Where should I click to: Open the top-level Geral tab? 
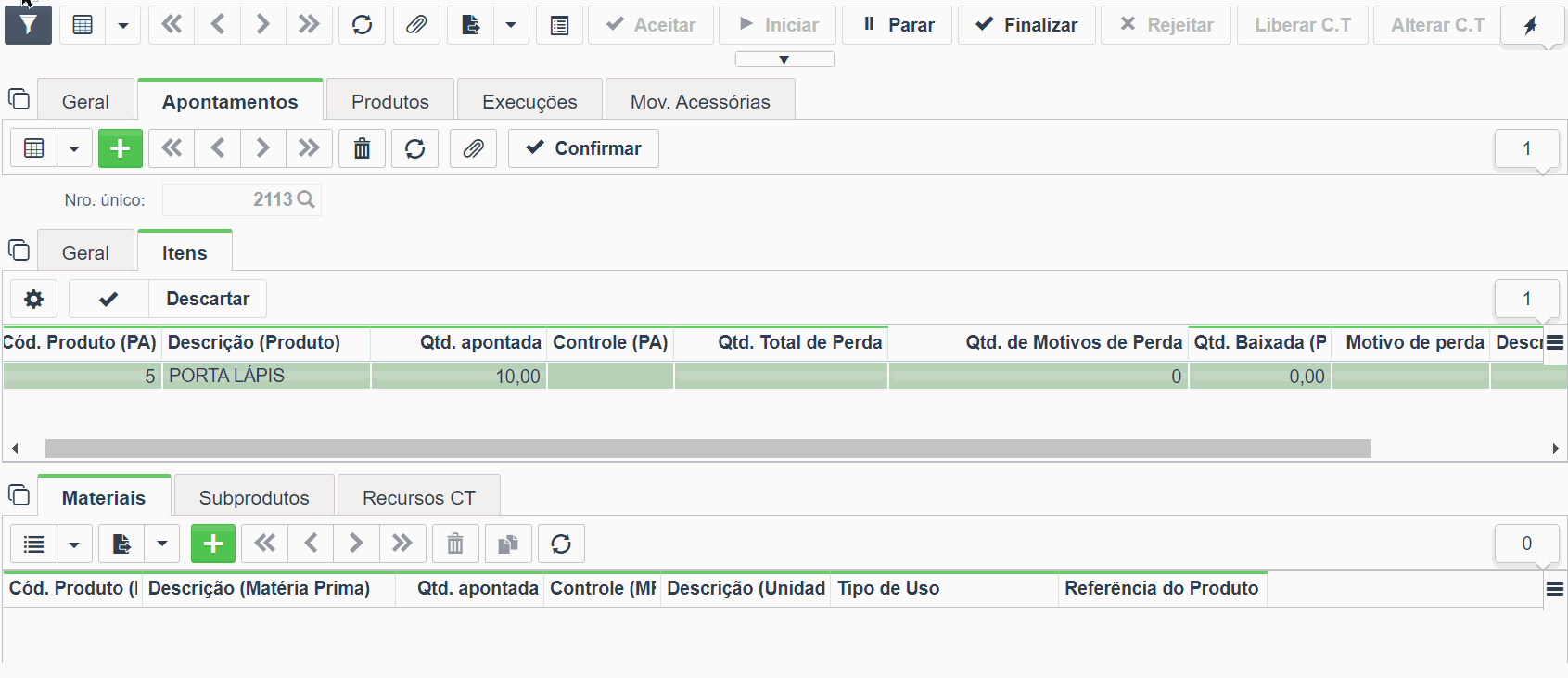click(85, 101)
